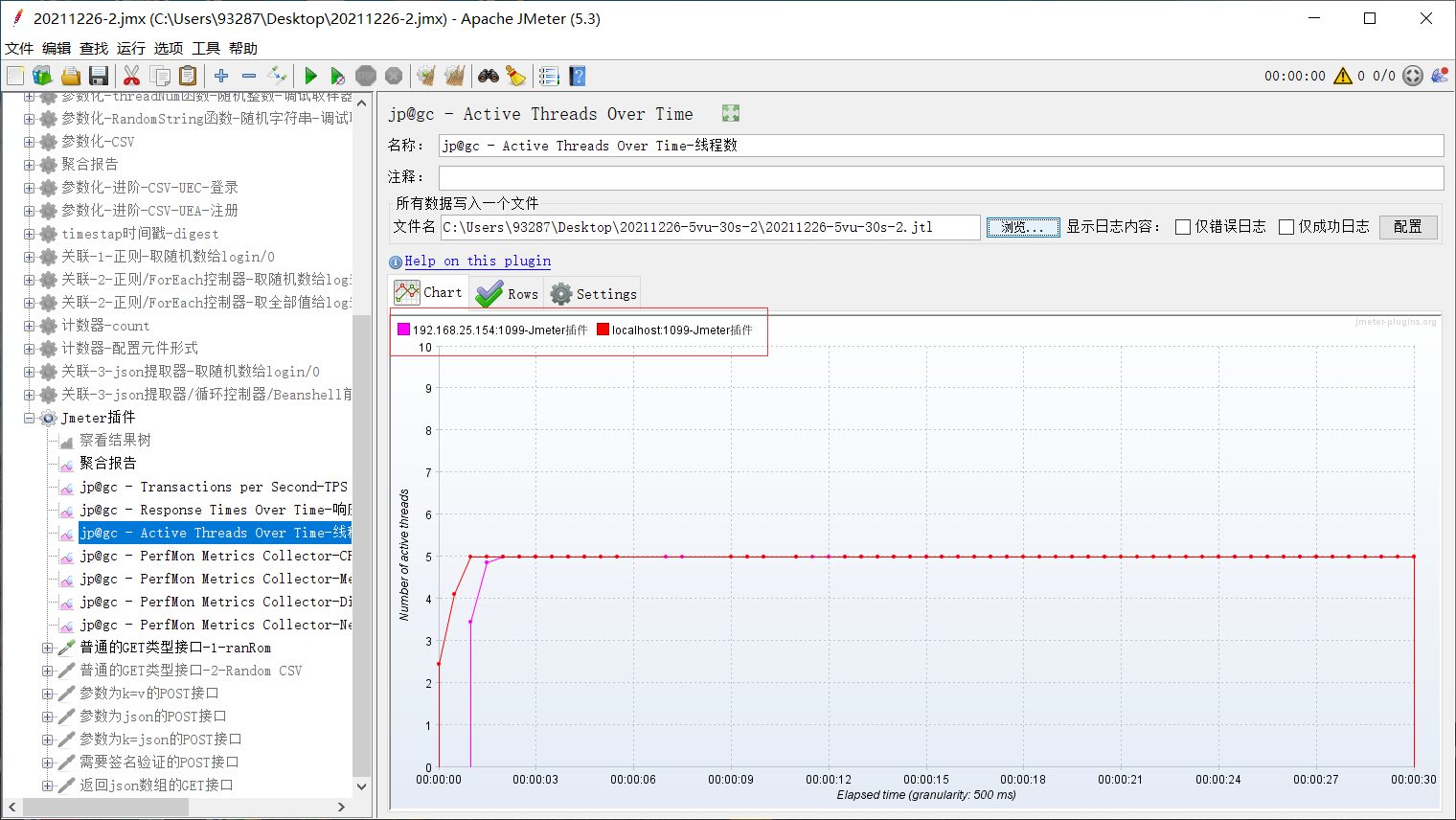Switch to the Rows tab
1456x820 pixels.
point(507,294)
